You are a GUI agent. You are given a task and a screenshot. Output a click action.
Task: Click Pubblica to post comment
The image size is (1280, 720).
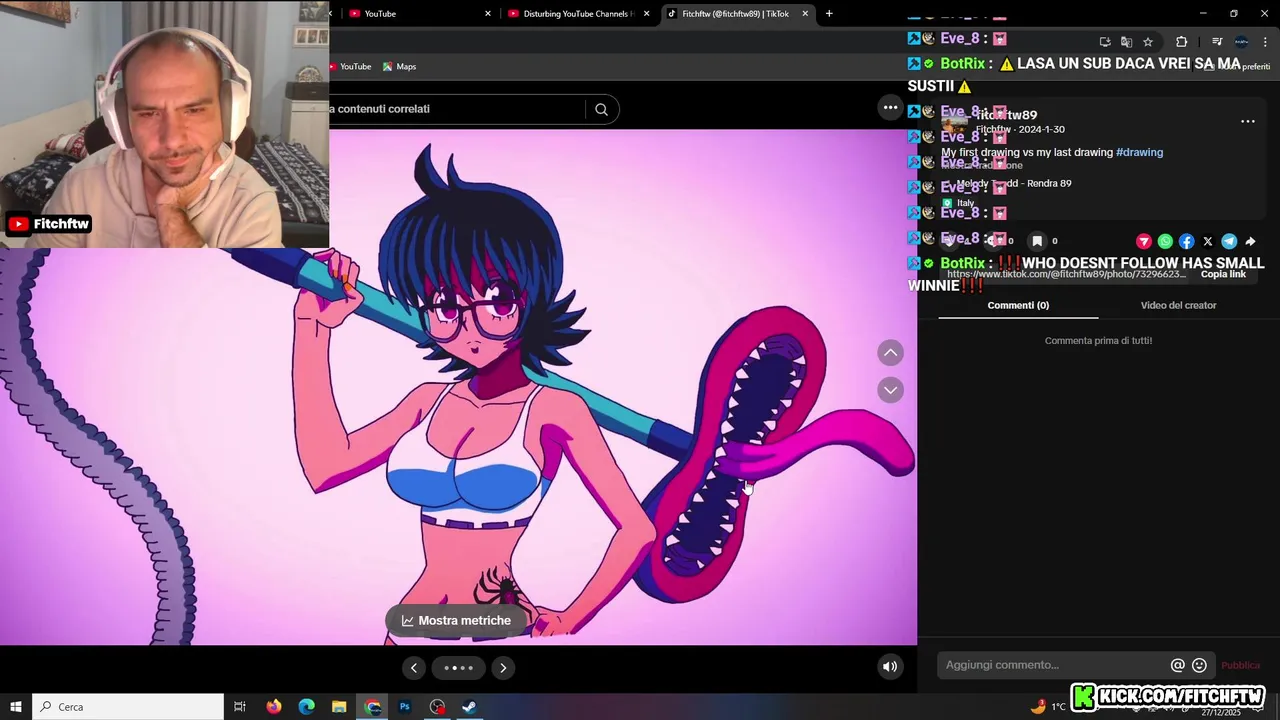1241,665
